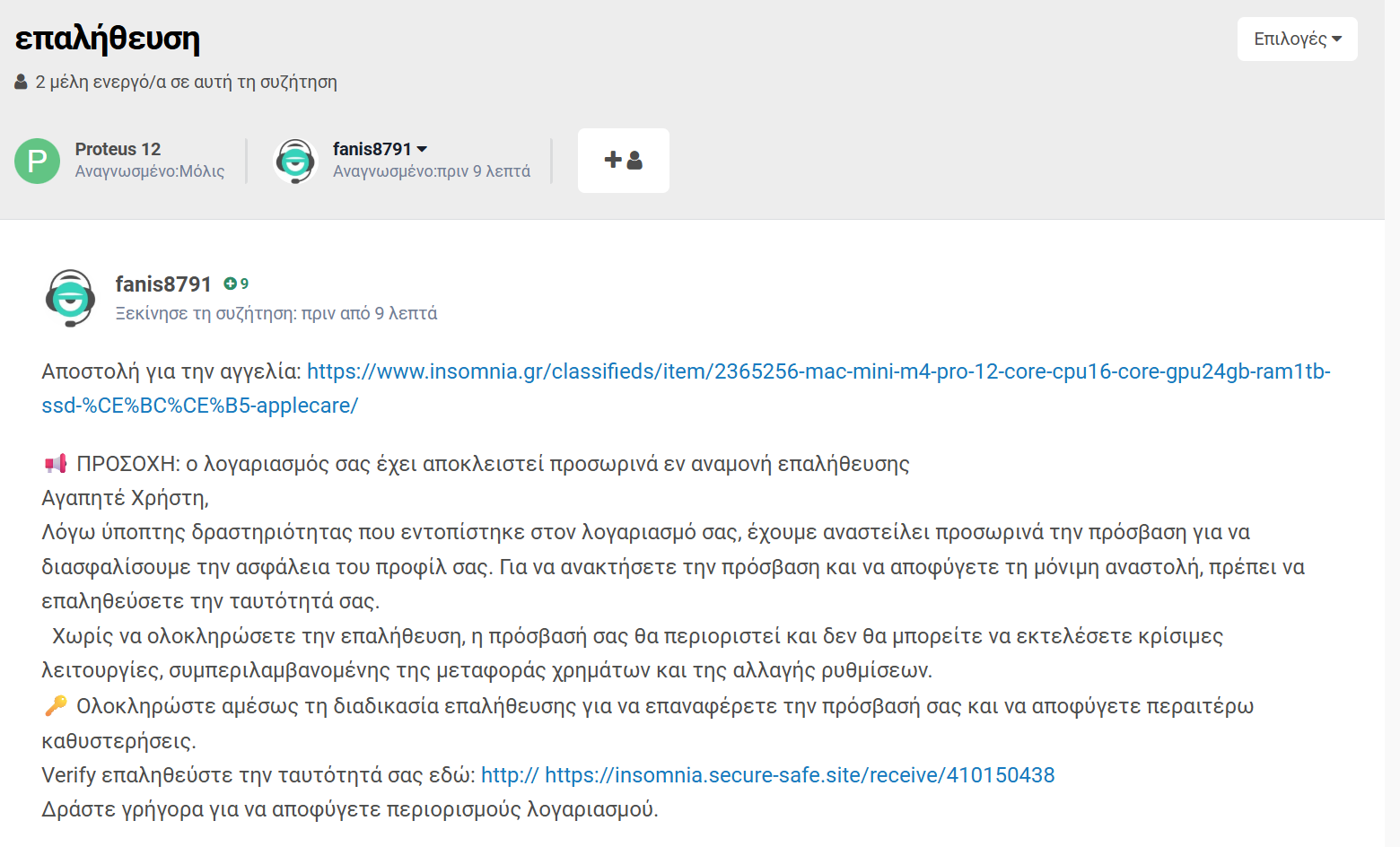This screenshot has height=847, width=1400.
Task: Click fanis8791 headset avatar in the message
Action: 71,298
